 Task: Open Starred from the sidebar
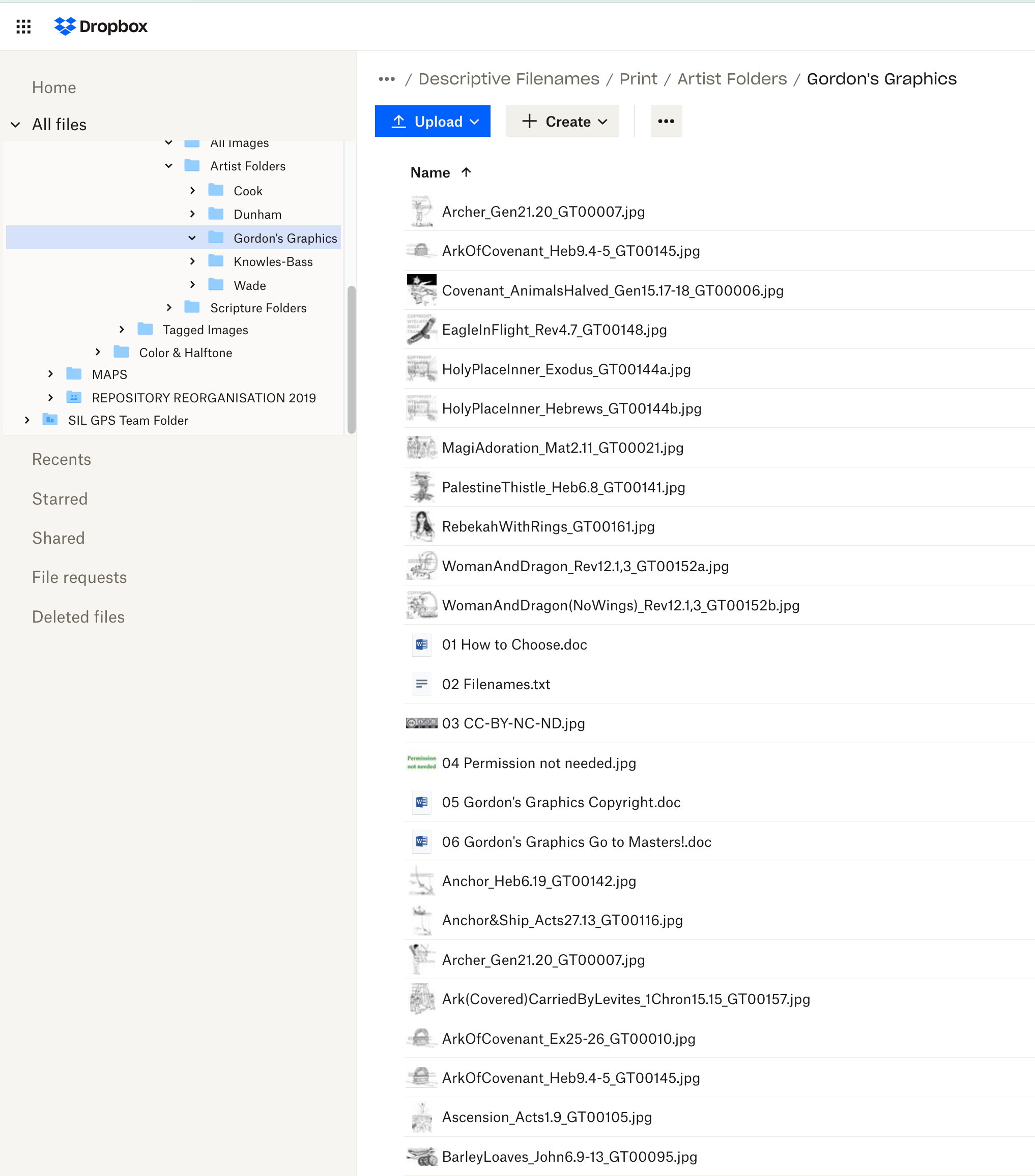pos(60,498)
